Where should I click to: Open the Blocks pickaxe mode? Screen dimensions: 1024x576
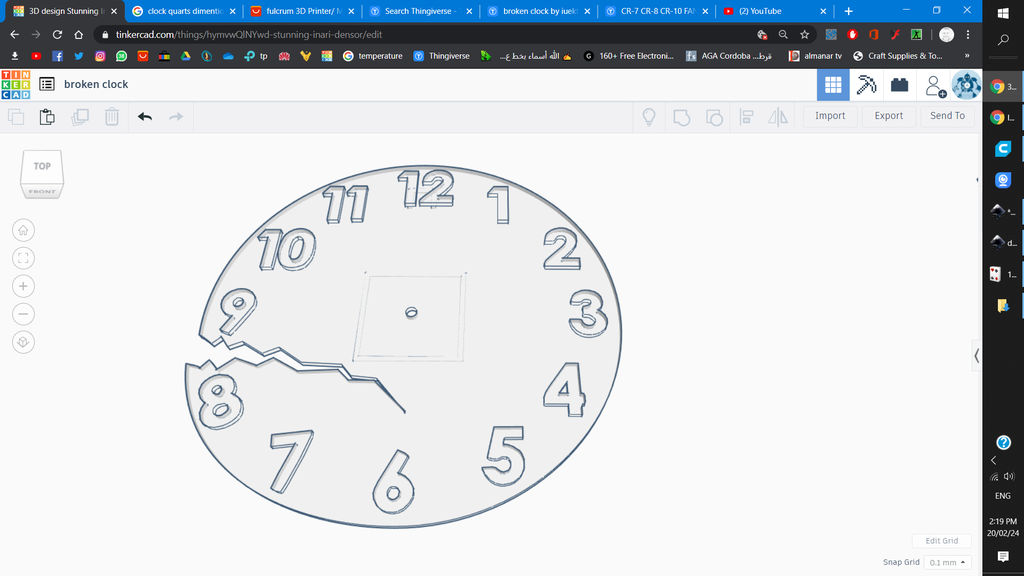coord(866,85)
